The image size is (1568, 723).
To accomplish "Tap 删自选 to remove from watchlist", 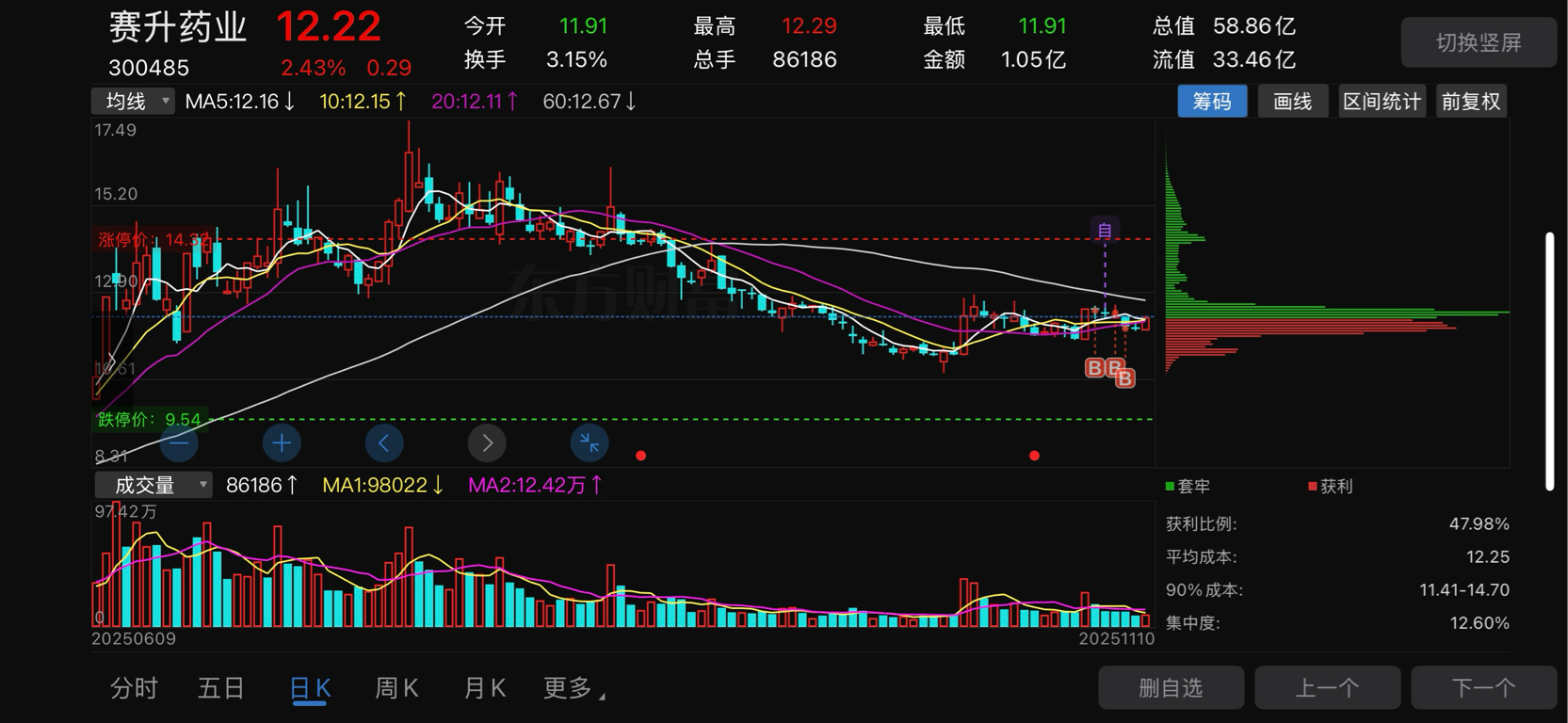I will tap(1171, 688).
